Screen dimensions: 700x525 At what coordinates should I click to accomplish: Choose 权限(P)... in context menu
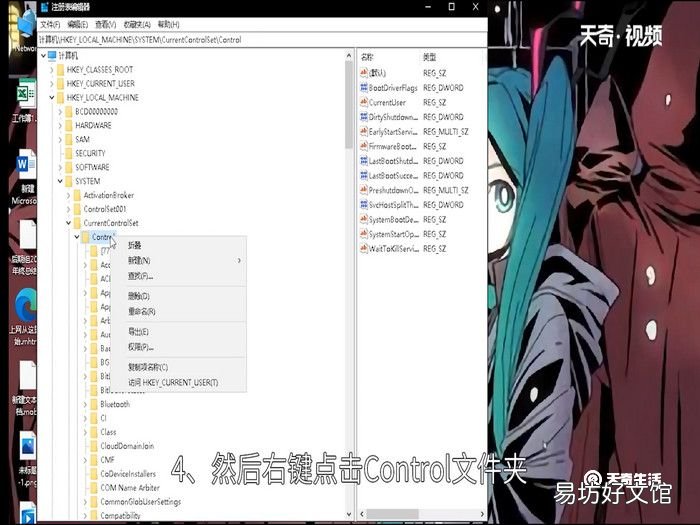point(179,347)
